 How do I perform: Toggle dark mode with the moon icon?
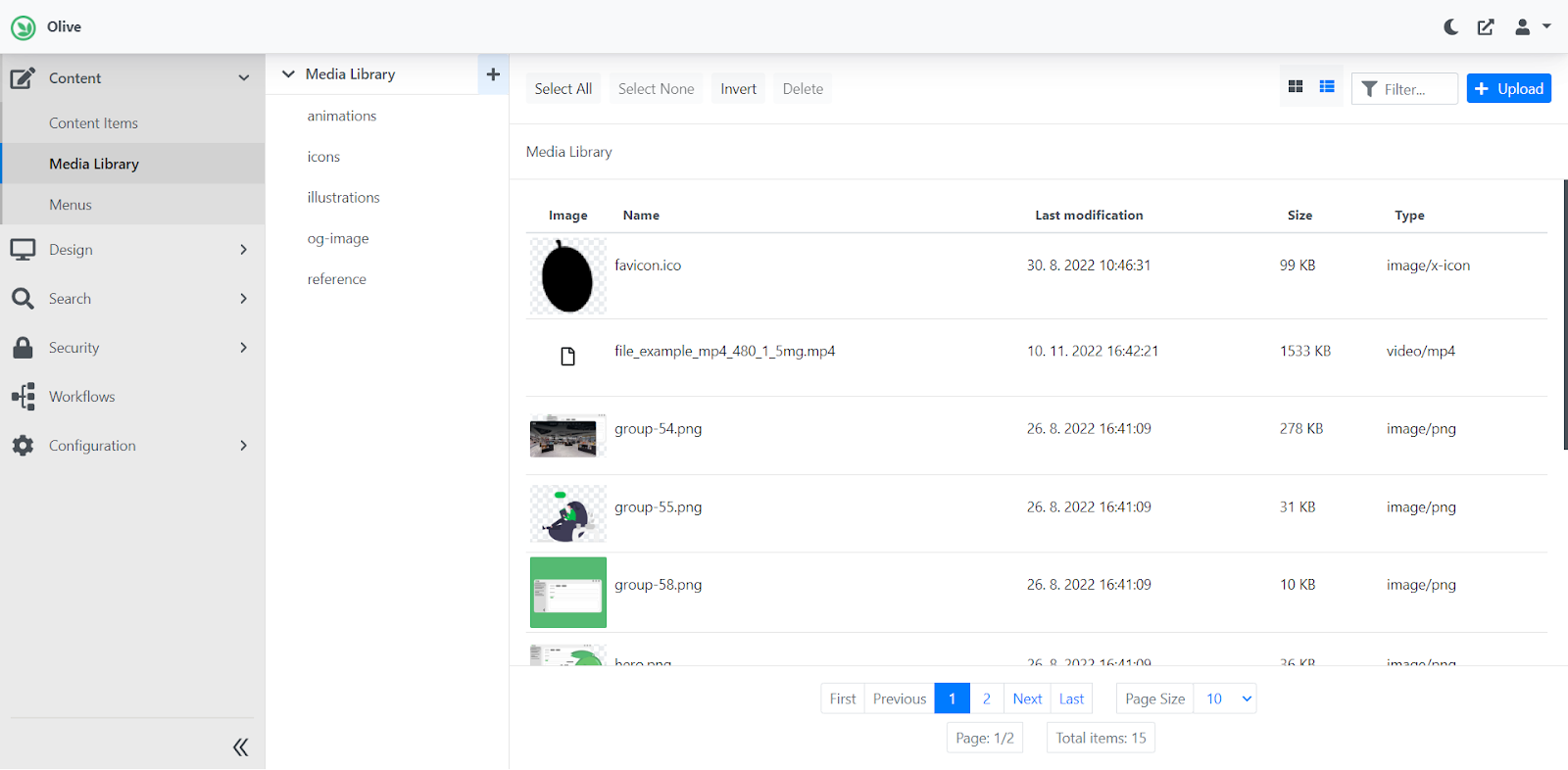pos(1451,27)
